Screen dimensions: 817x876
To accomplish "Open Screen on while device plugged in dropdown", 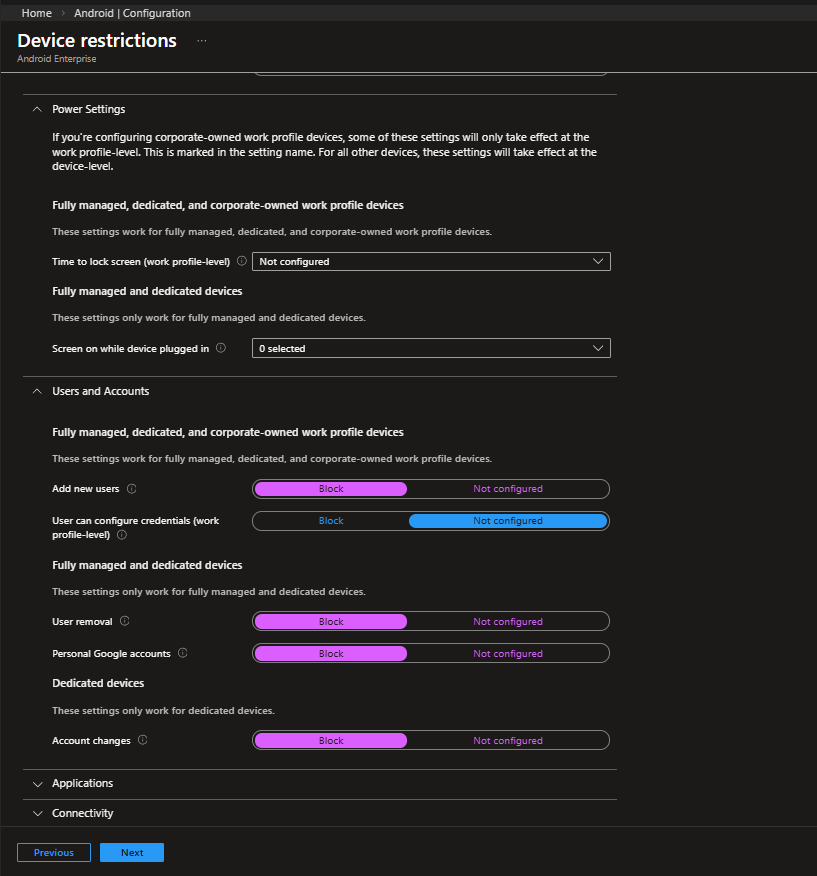I will tap(430, 349).
